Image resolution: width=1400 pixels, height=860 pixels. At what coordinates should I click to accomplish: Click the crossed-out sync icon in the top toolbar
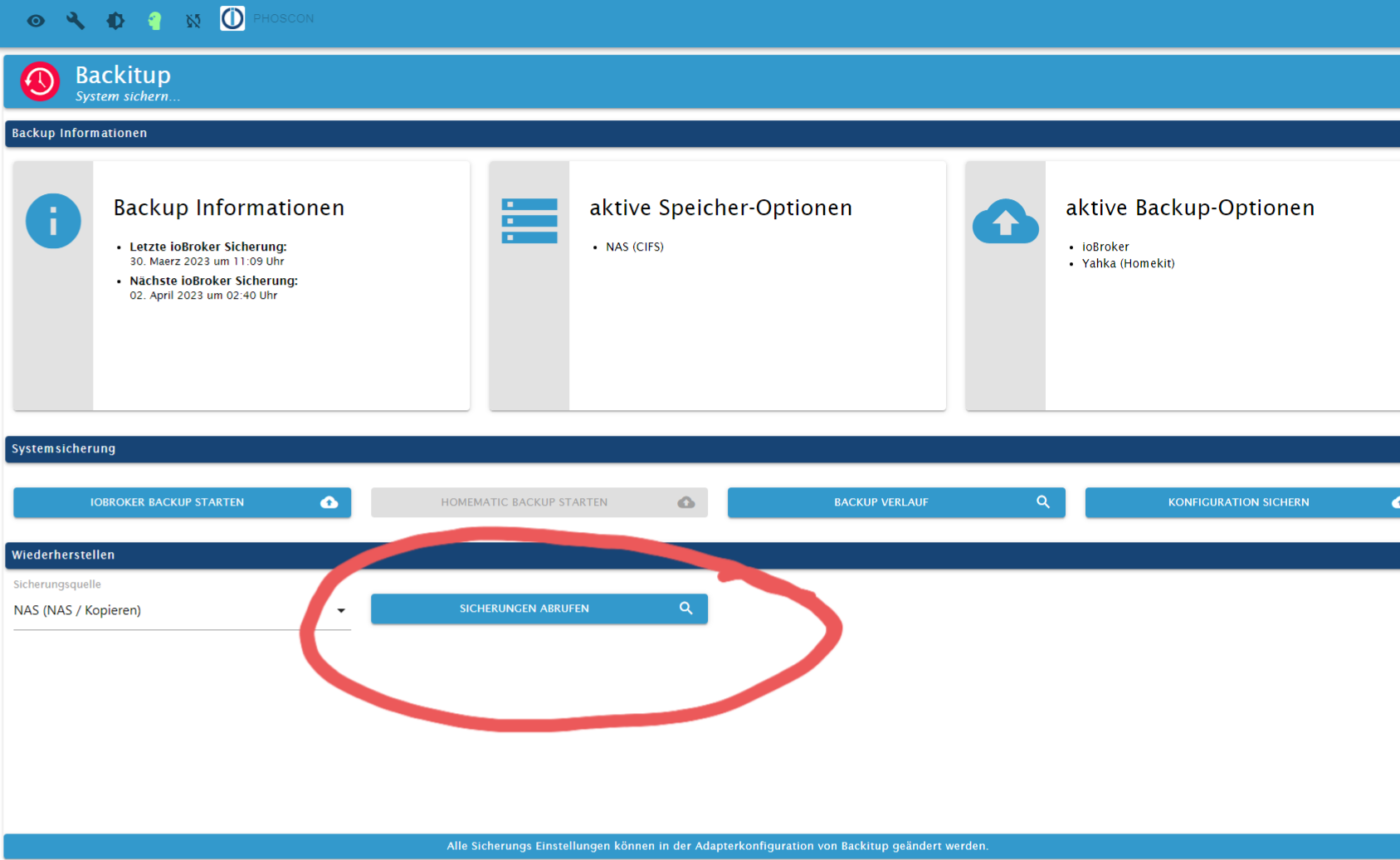[x=193, y=21]
